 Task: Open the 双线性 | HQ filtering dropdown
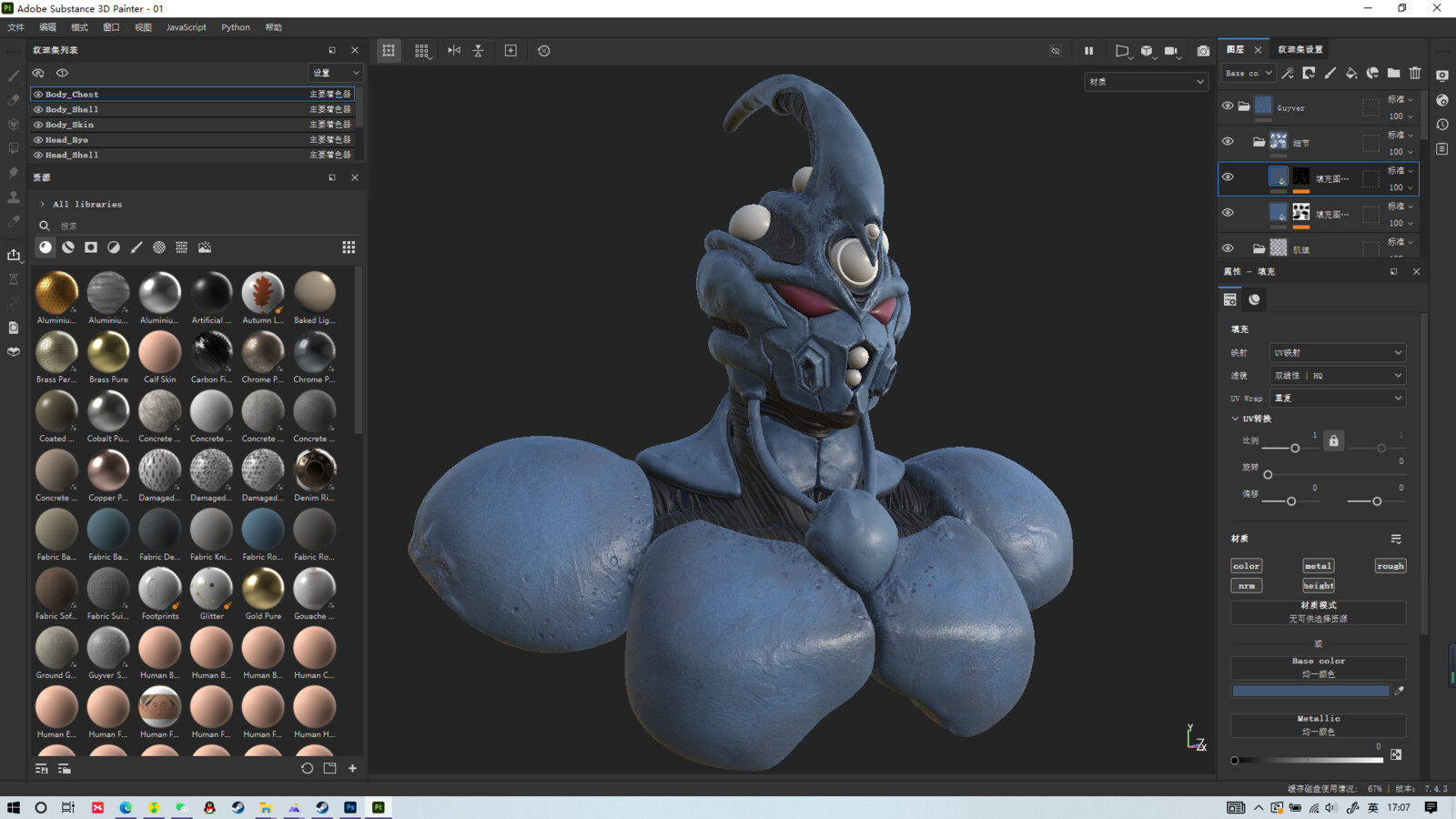[1338, 375]
